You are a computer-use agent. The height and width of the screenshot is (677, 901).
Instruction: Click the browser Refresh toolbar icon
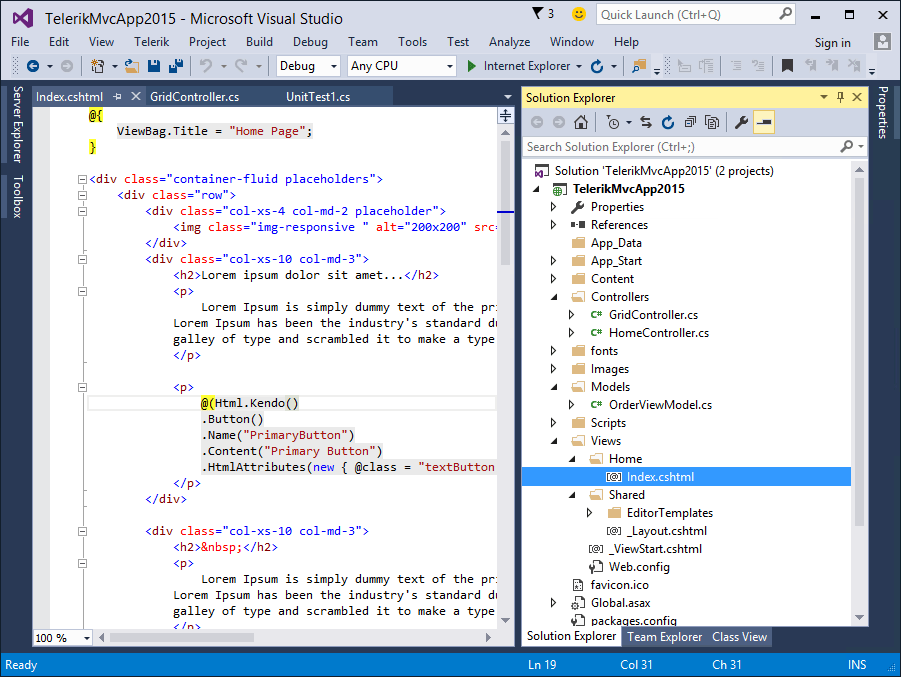(x=597, y=66)
